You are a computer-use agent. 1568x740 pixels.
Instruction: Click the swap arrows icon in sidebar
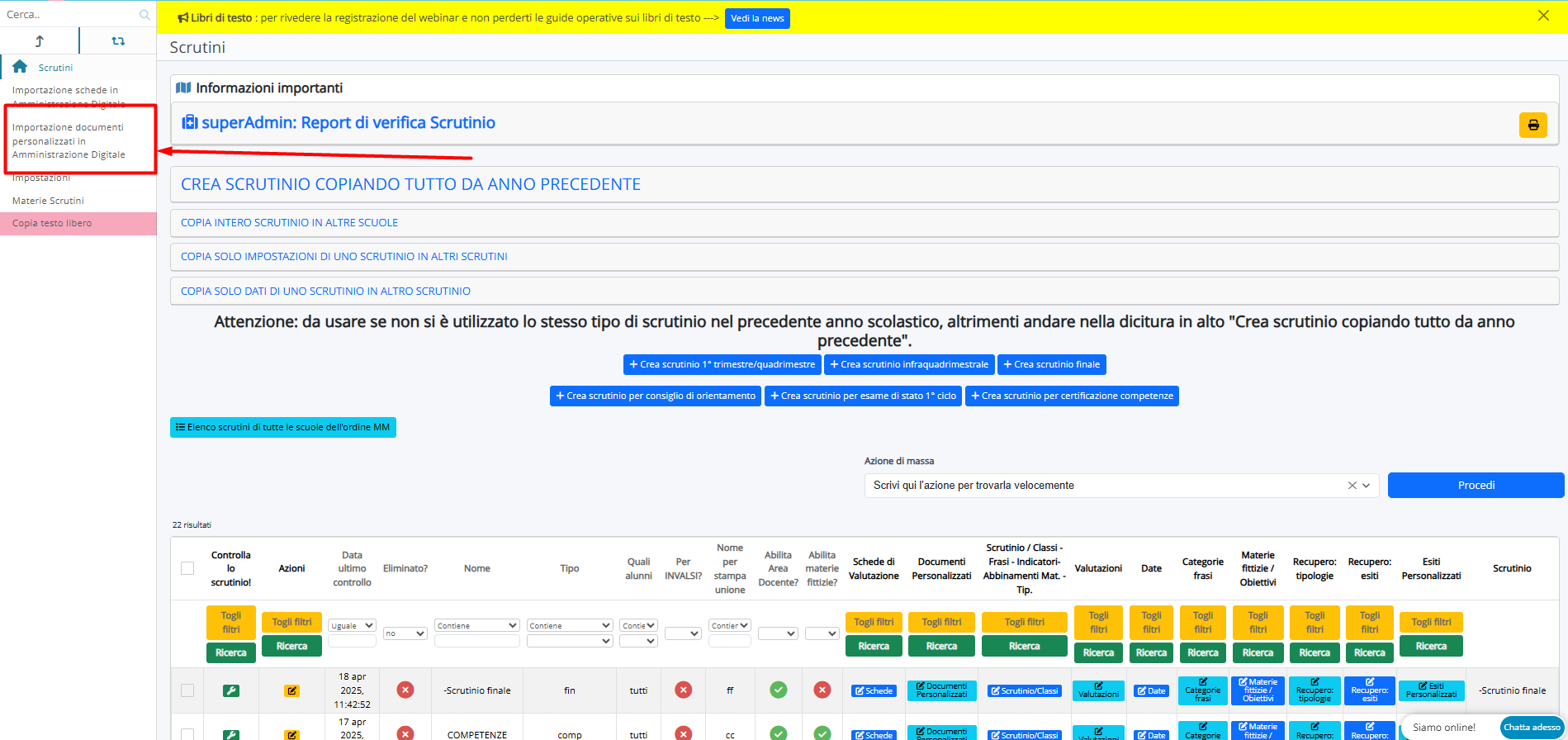118,40
